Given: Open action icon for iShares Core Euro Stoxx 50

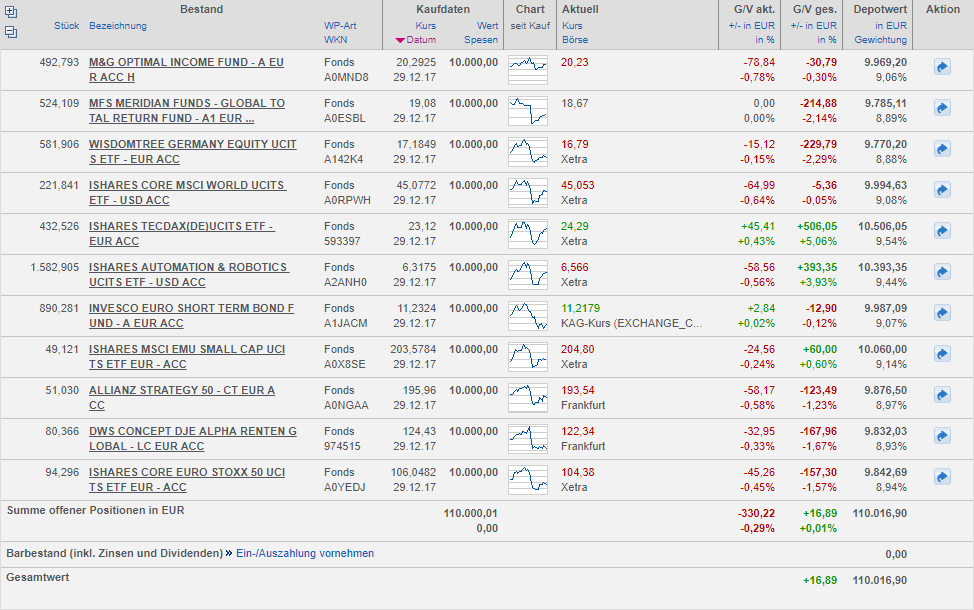Looking at the screenshot, I should pos(942,476).
